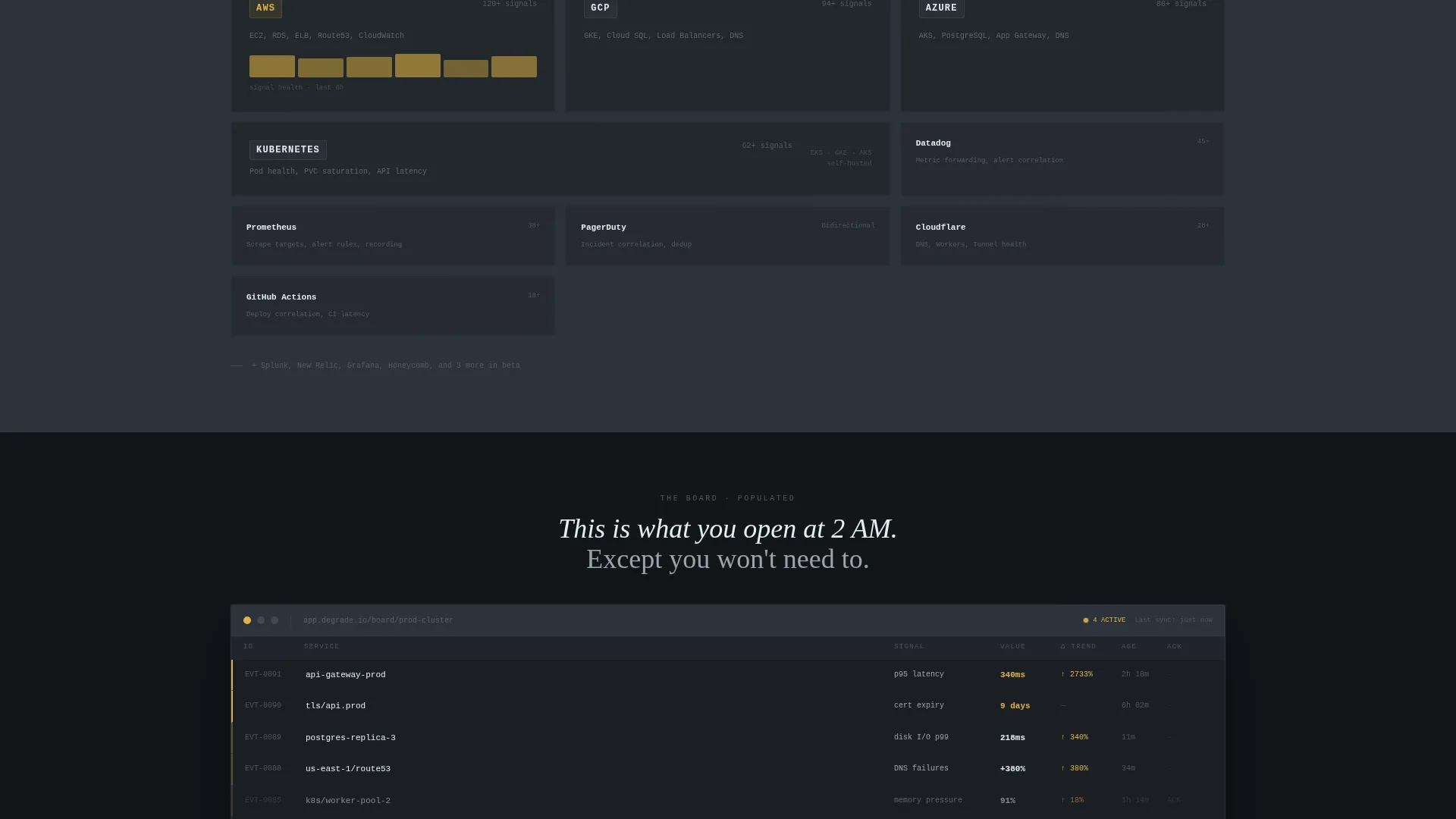Click the 91% memory pressure value
The height and width of the screenshot is (819, 1456).
click(x=1008, y=801)
